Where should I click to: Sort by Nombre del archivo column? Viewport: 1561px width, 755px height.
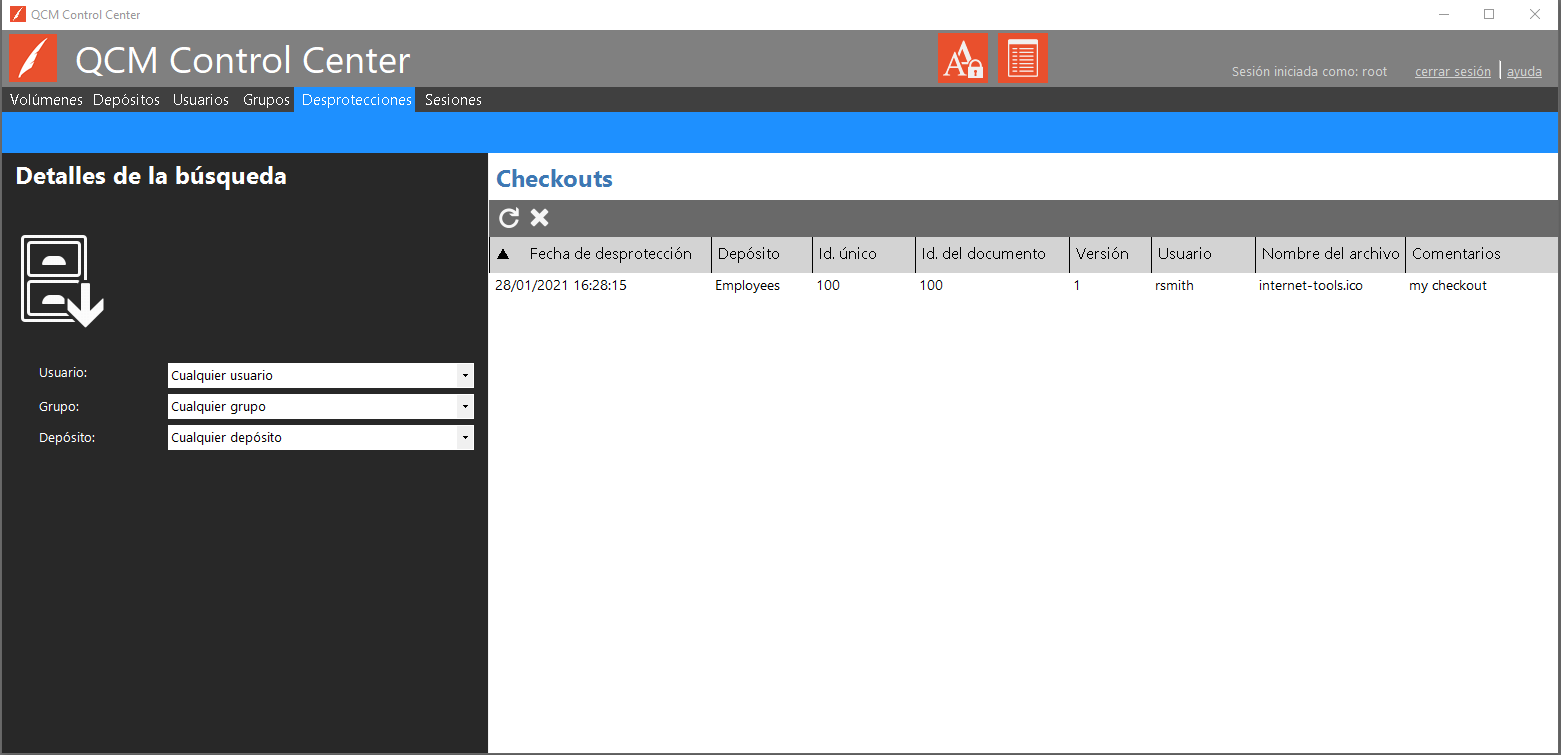[x=1330, y=254]
